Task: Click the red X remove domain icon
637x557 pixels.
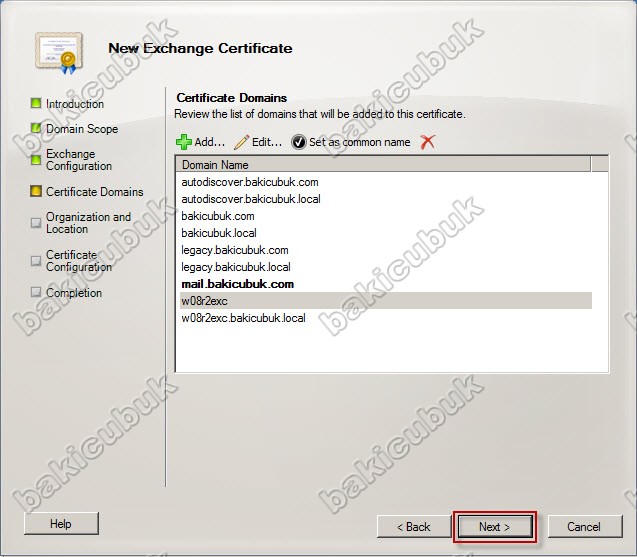Action: pyautogui.click(x=428, y=142)
